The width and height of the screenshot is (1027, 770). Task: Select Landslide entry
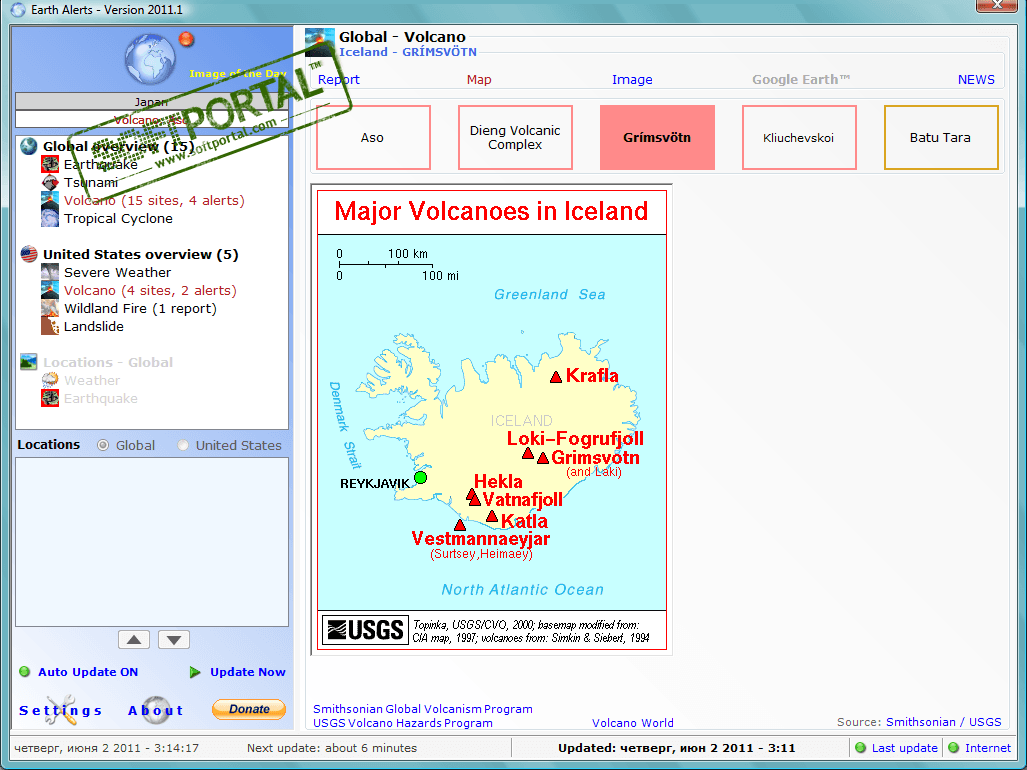[x=94, y=326]
